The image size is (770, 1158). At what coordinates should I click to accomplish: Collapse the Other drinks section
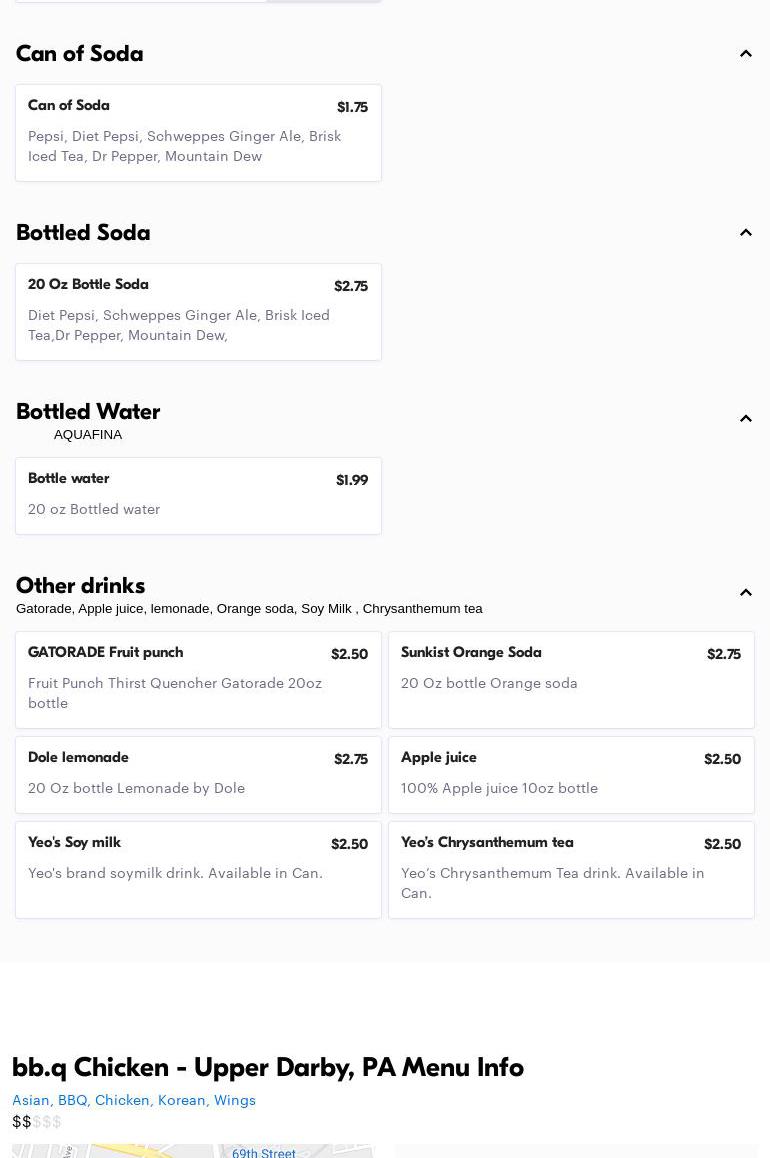745,593
